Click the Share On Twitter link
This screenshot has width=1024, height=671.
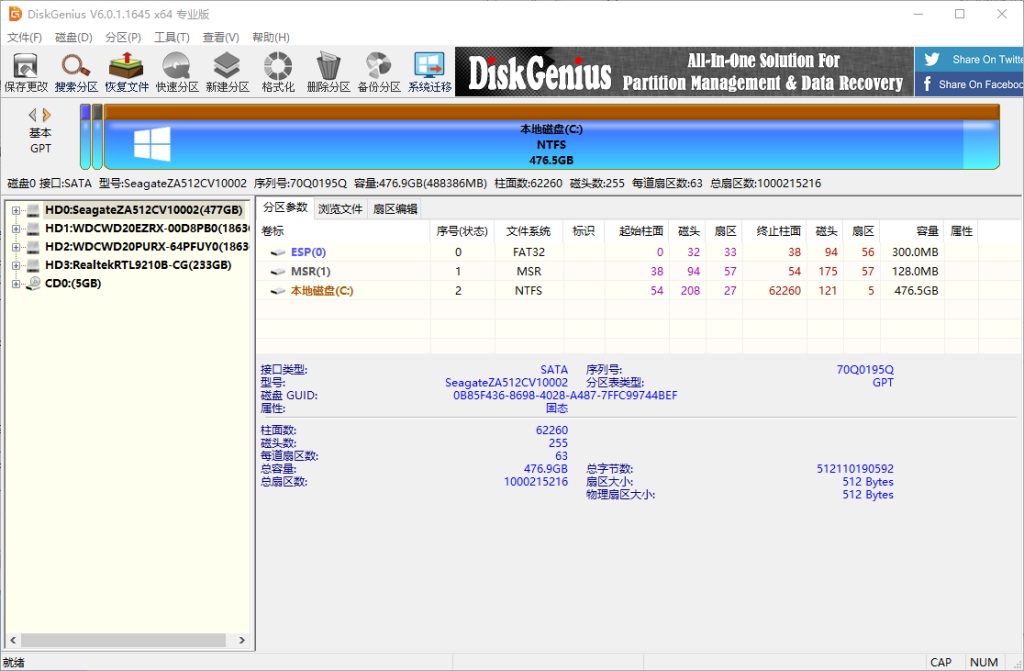969,59
